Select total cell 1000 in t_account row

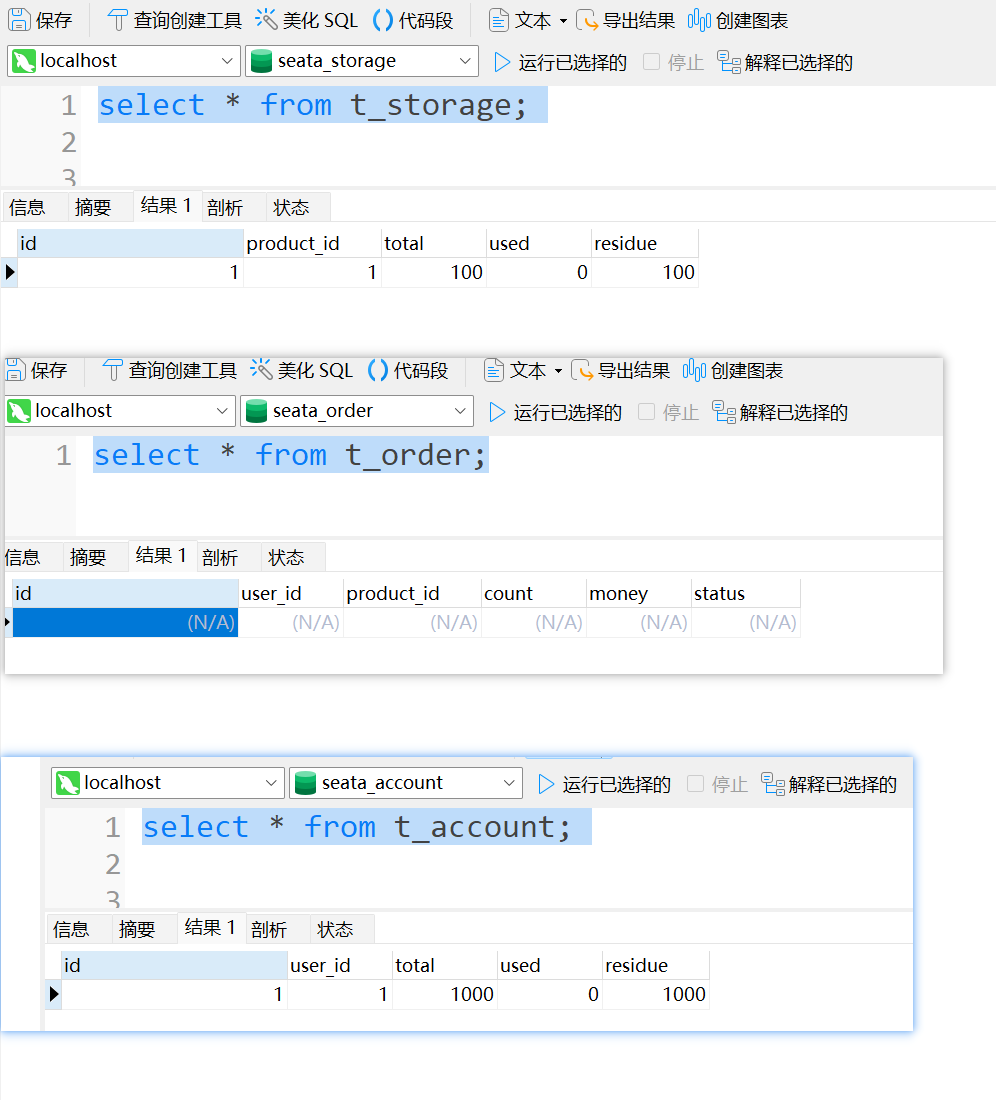445,994
